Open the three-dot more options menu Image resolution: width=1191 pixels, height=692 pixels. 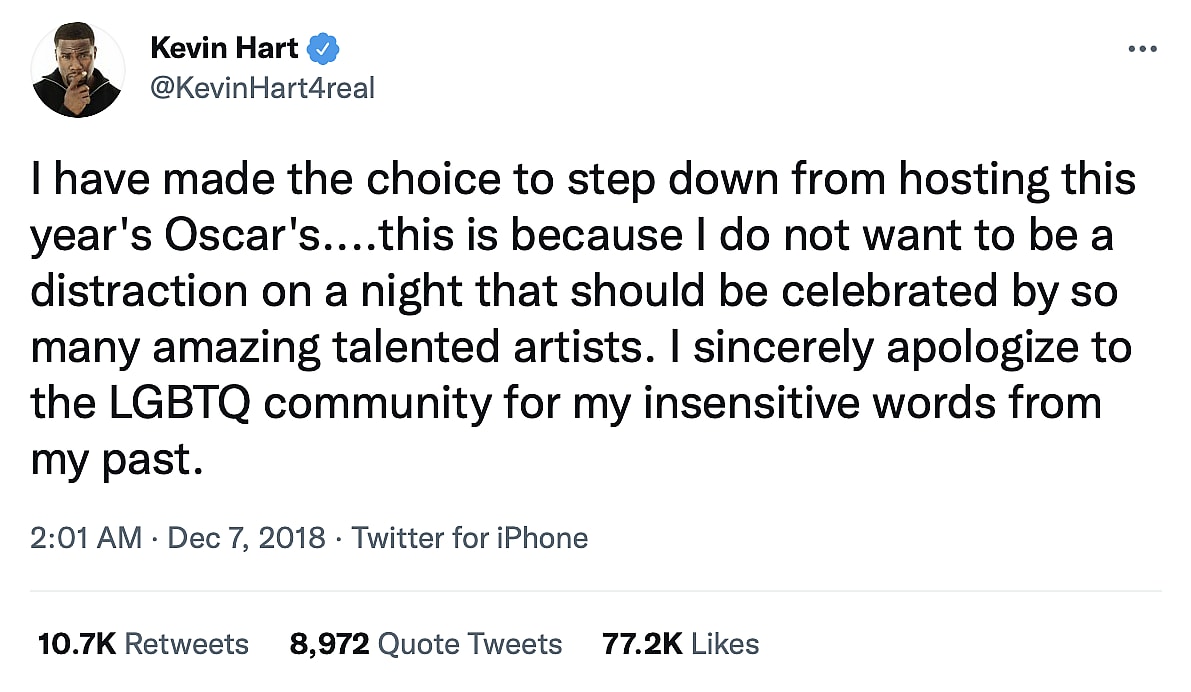1141,49
